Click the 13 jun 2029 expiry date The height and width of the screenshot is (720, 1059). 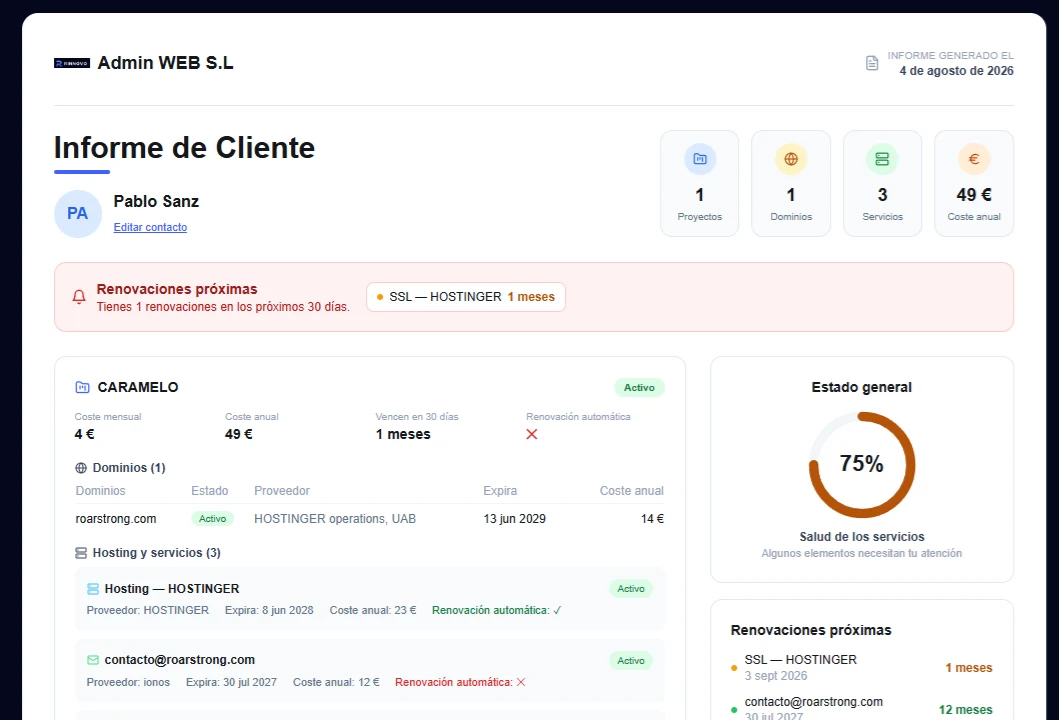[x=515, y=519]
